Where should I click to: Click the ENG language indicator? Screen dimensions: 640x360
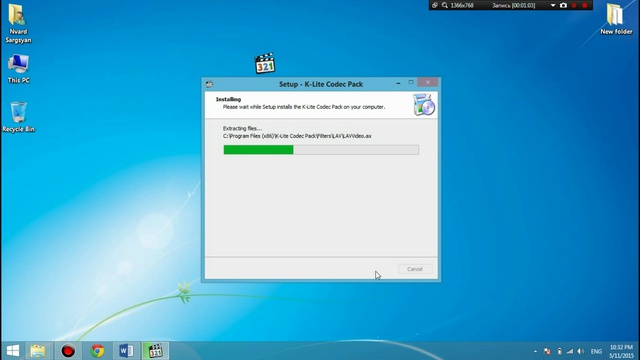(x=596, y=351)
